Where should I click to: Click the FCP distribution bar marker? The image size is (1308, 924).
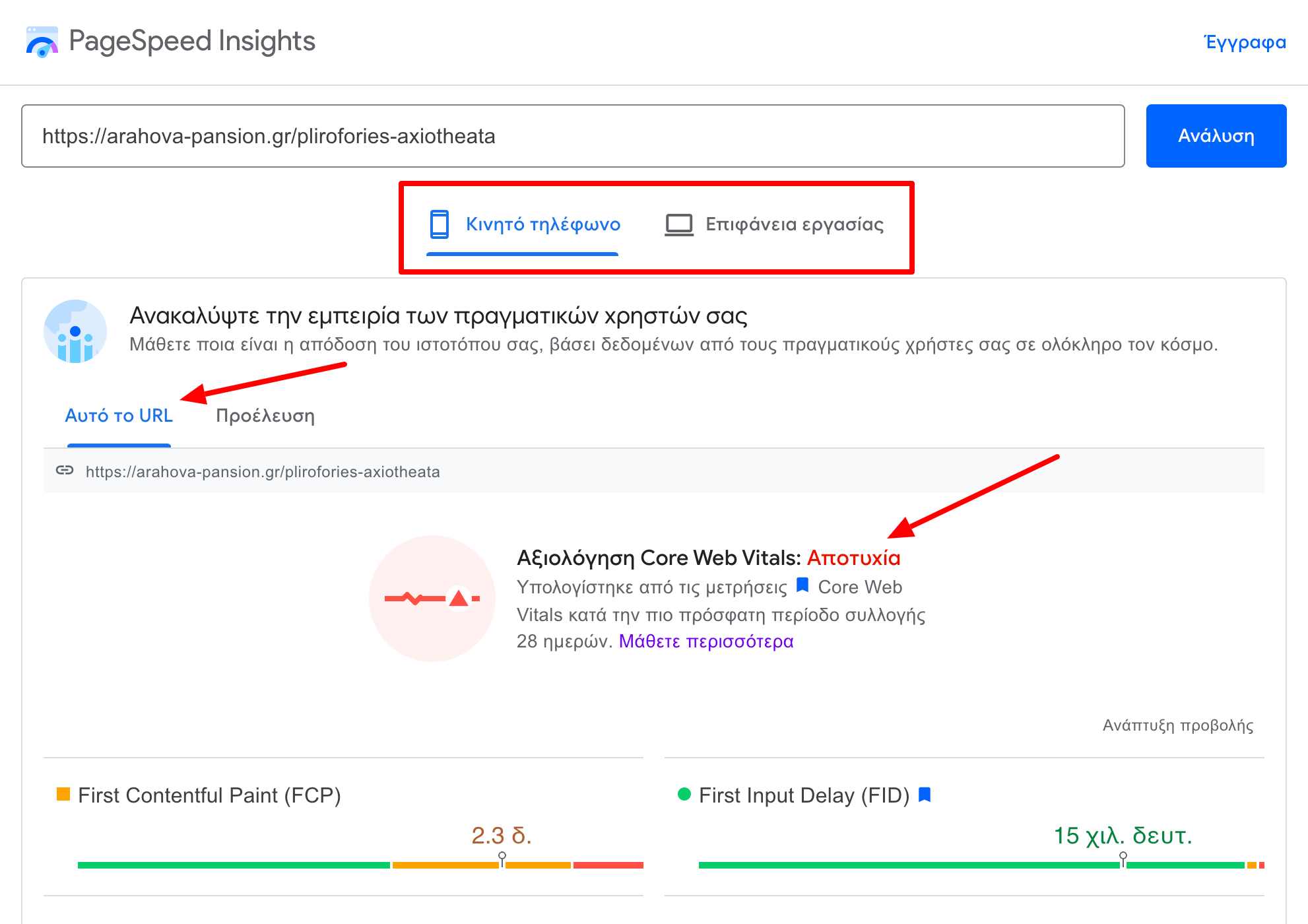502,859
